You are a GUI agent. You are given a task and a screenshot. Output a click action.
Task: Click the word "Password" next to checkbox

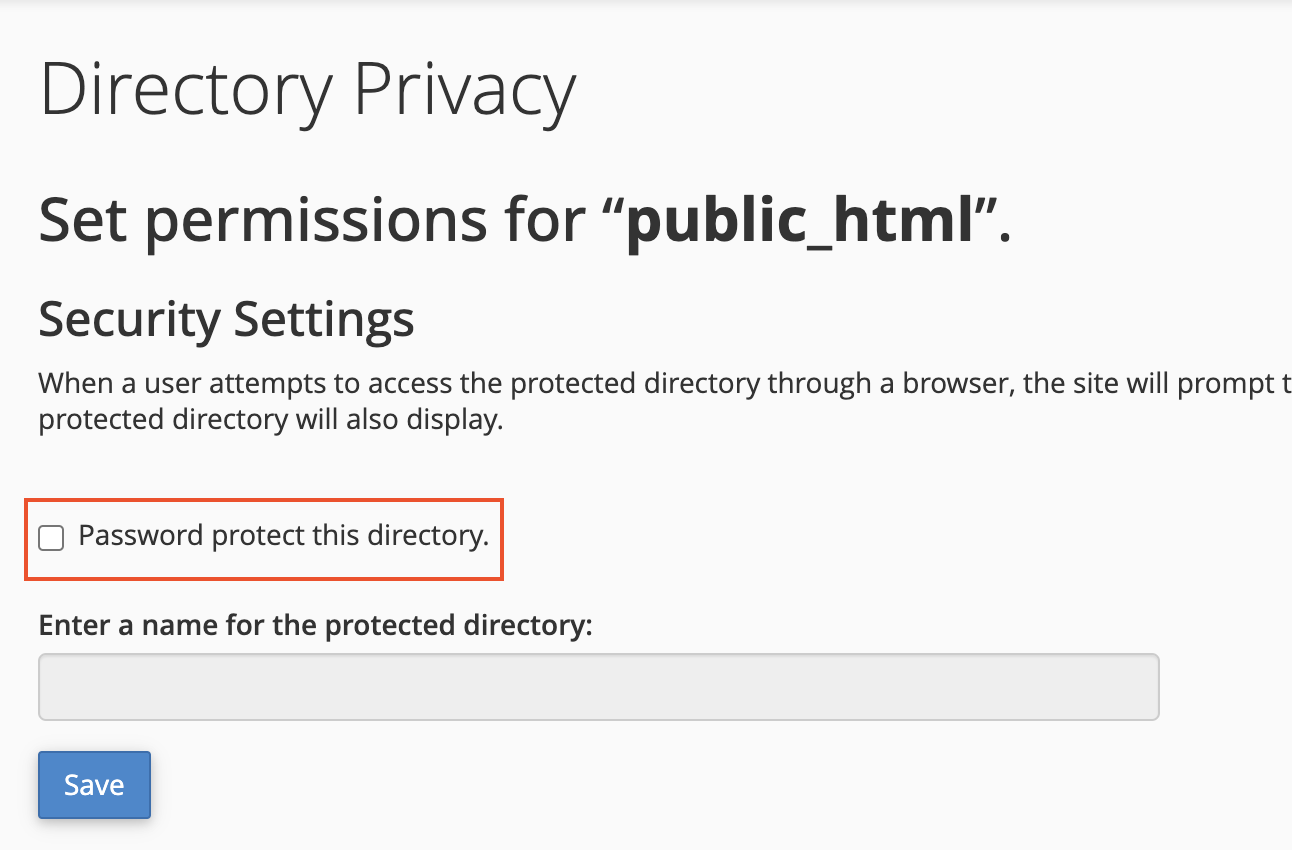pyautogui.click(x=141, y=536)
